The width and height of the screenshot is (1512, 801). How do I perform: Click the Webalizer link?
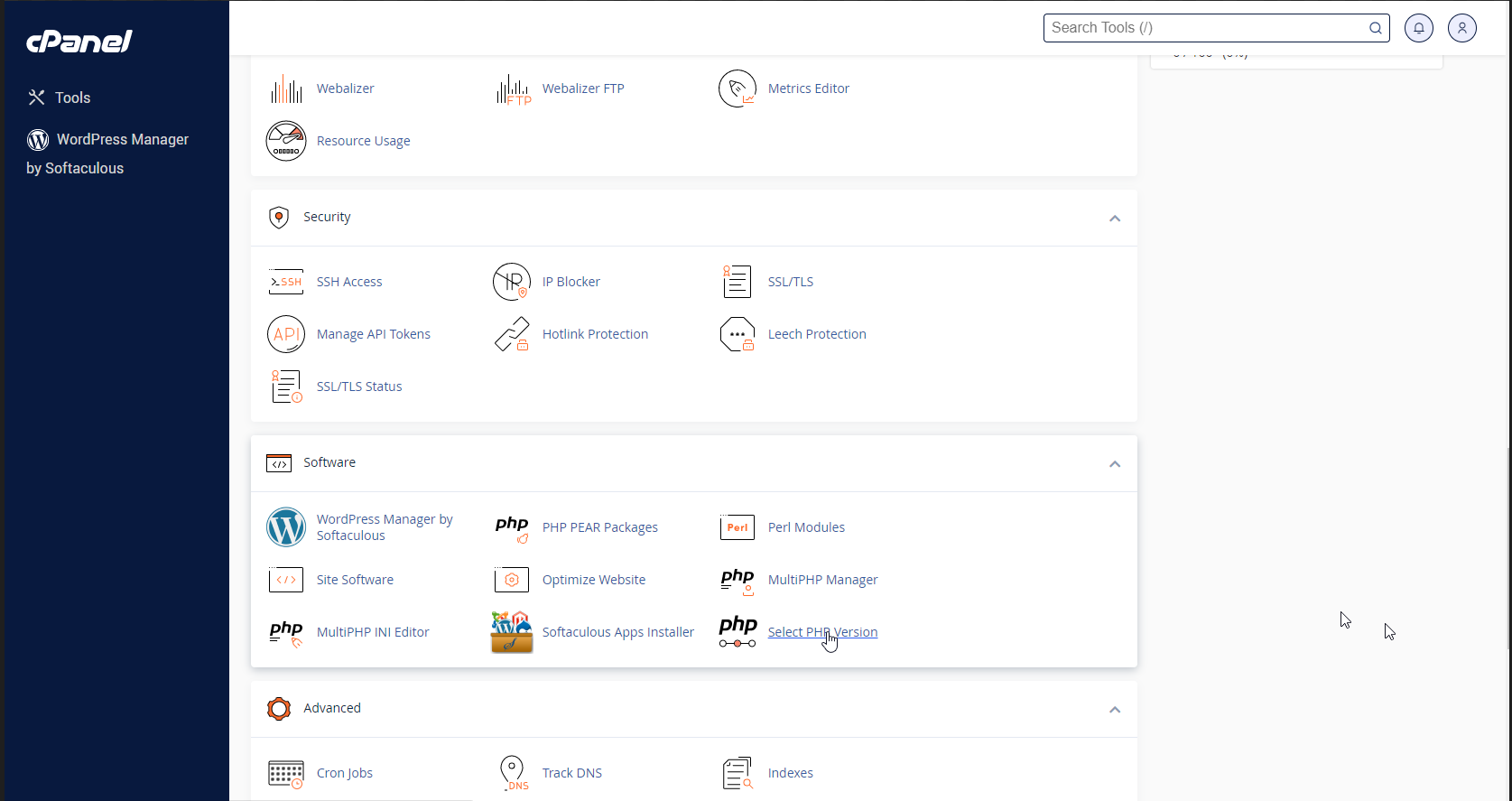click(345, 88)
